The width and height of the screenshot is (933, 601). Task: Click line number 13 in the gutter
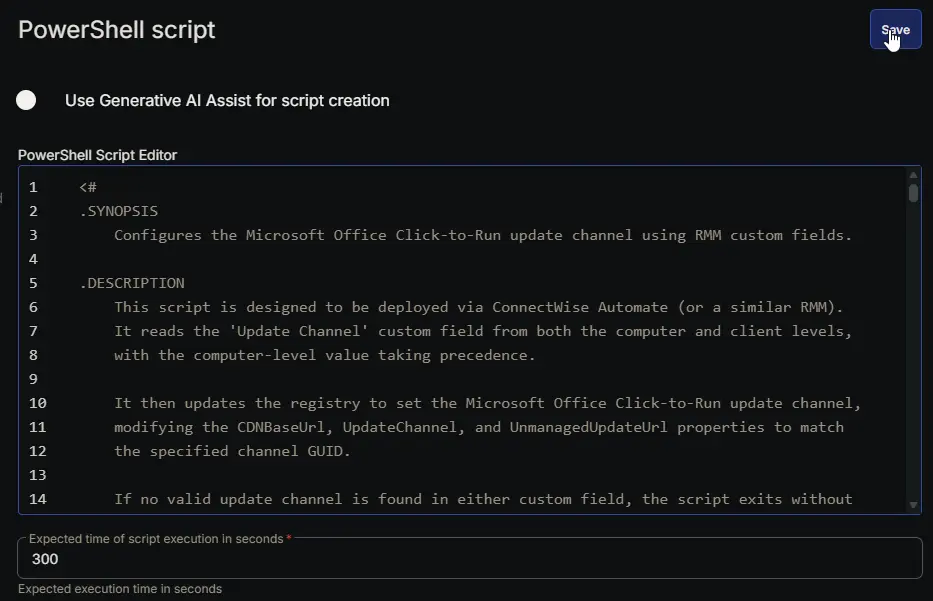37,475
